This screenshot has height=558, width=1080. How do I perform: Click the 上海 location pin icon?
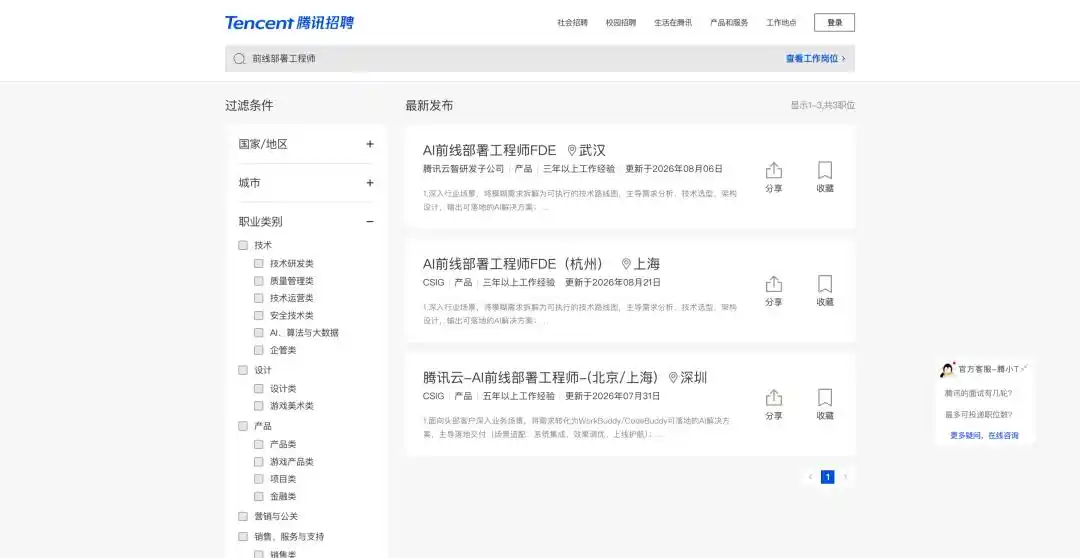[x=626, y=264]
